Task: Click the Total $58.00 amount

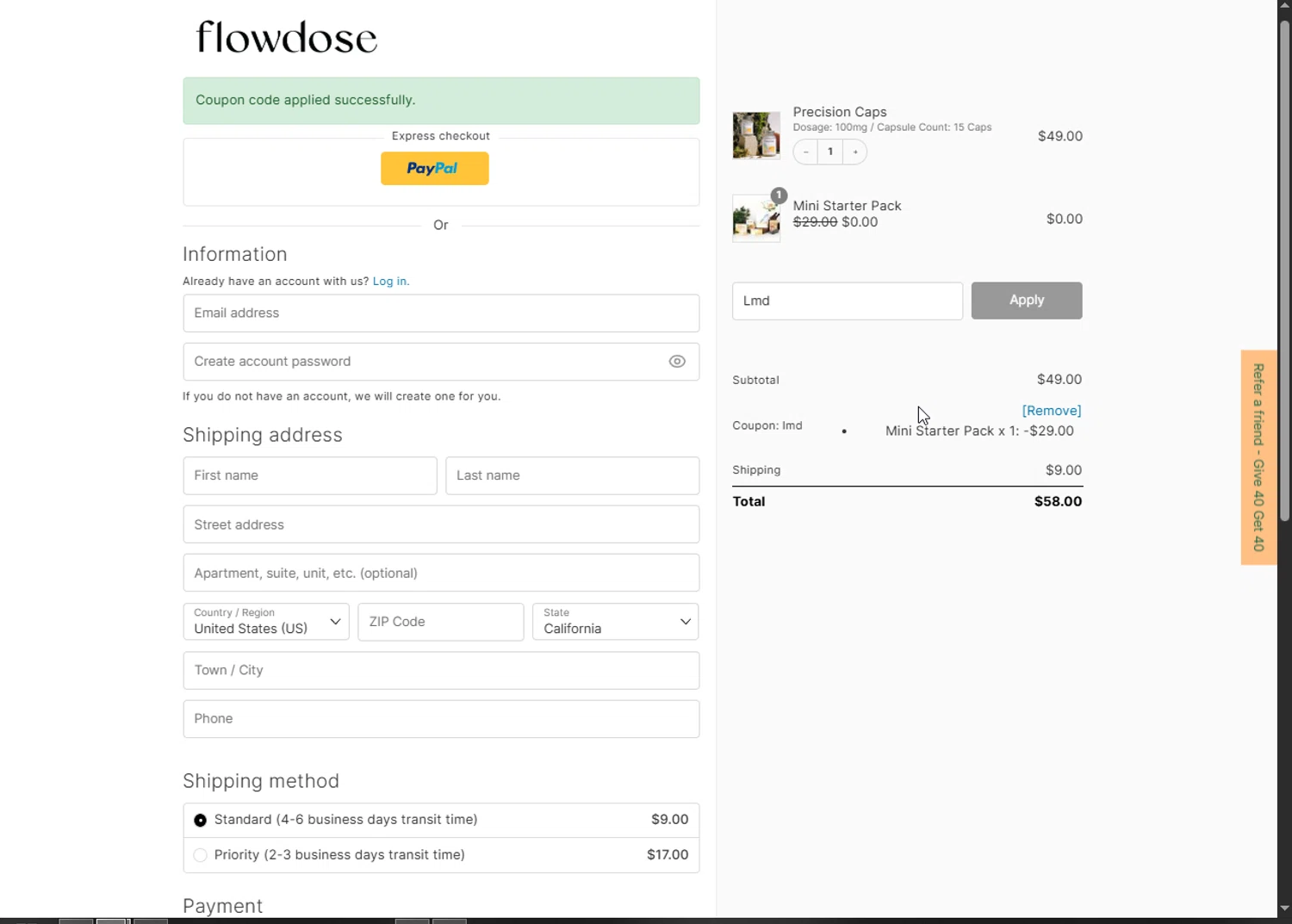Action: pyautogui.click(x=1058, y=502)
